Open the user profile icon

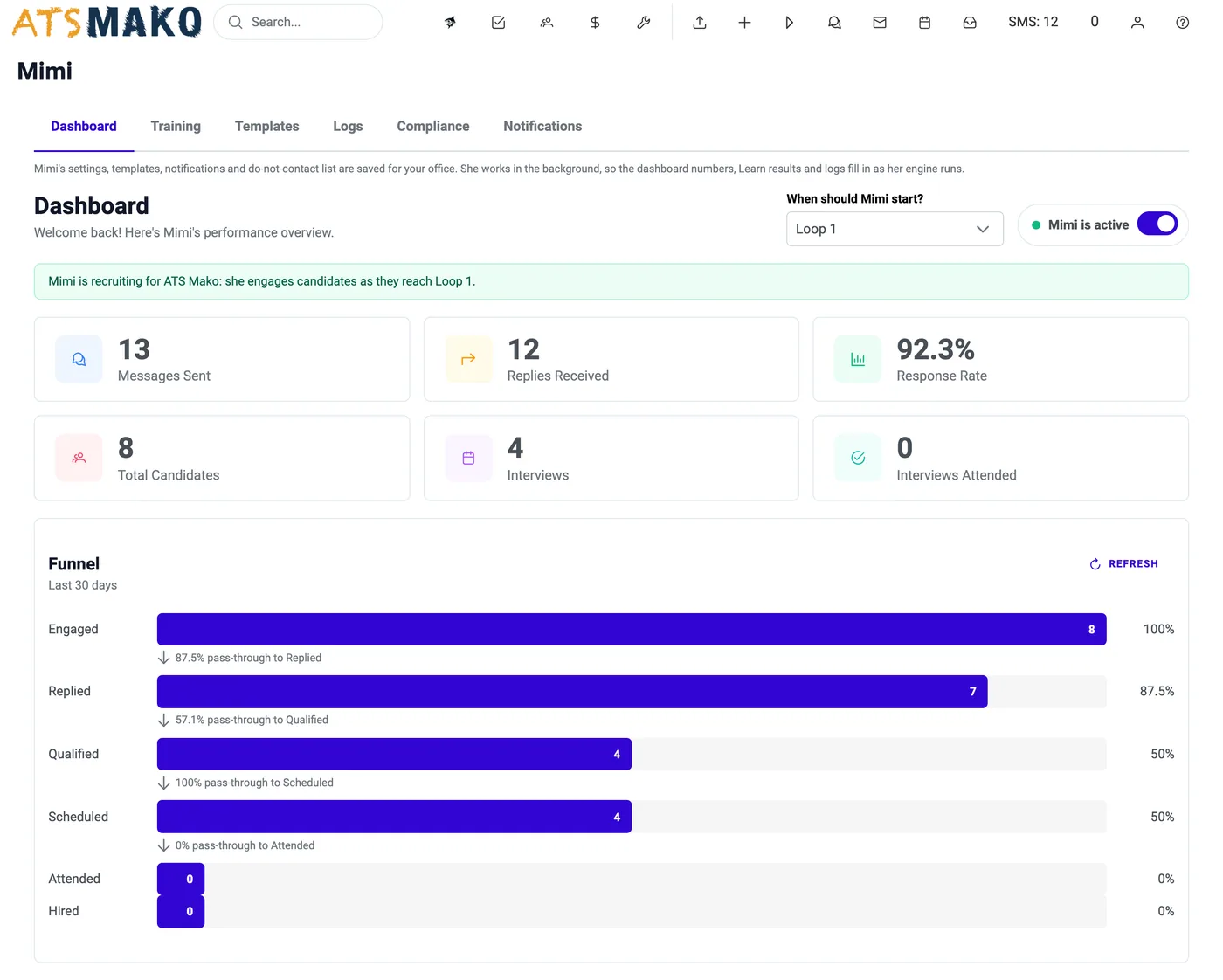(1137, 23)
